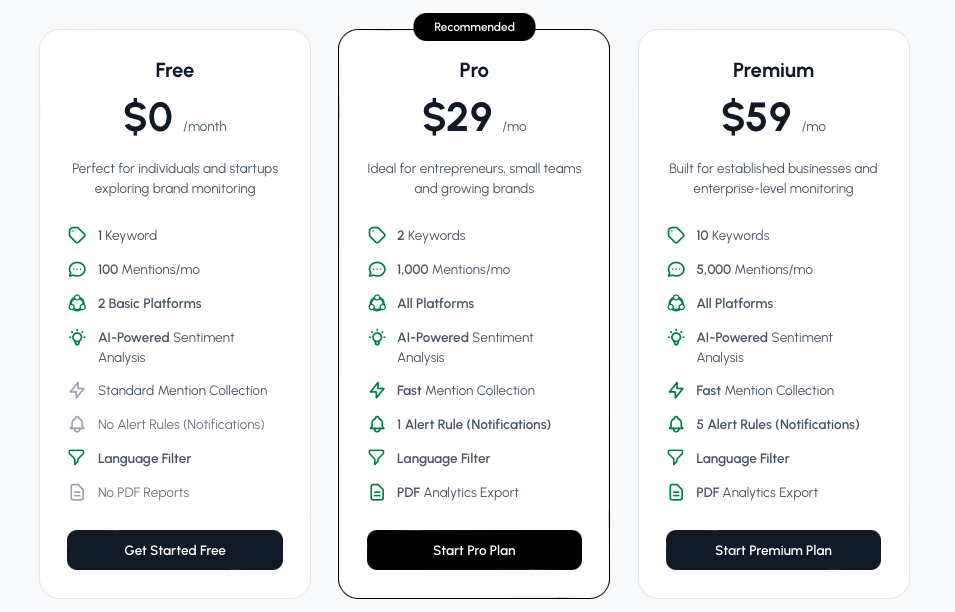The image size is (955, 612).
Task: Click the lightbulb icon for AI-Powered Sentiment in Pro
Action: tap(377, 338)
